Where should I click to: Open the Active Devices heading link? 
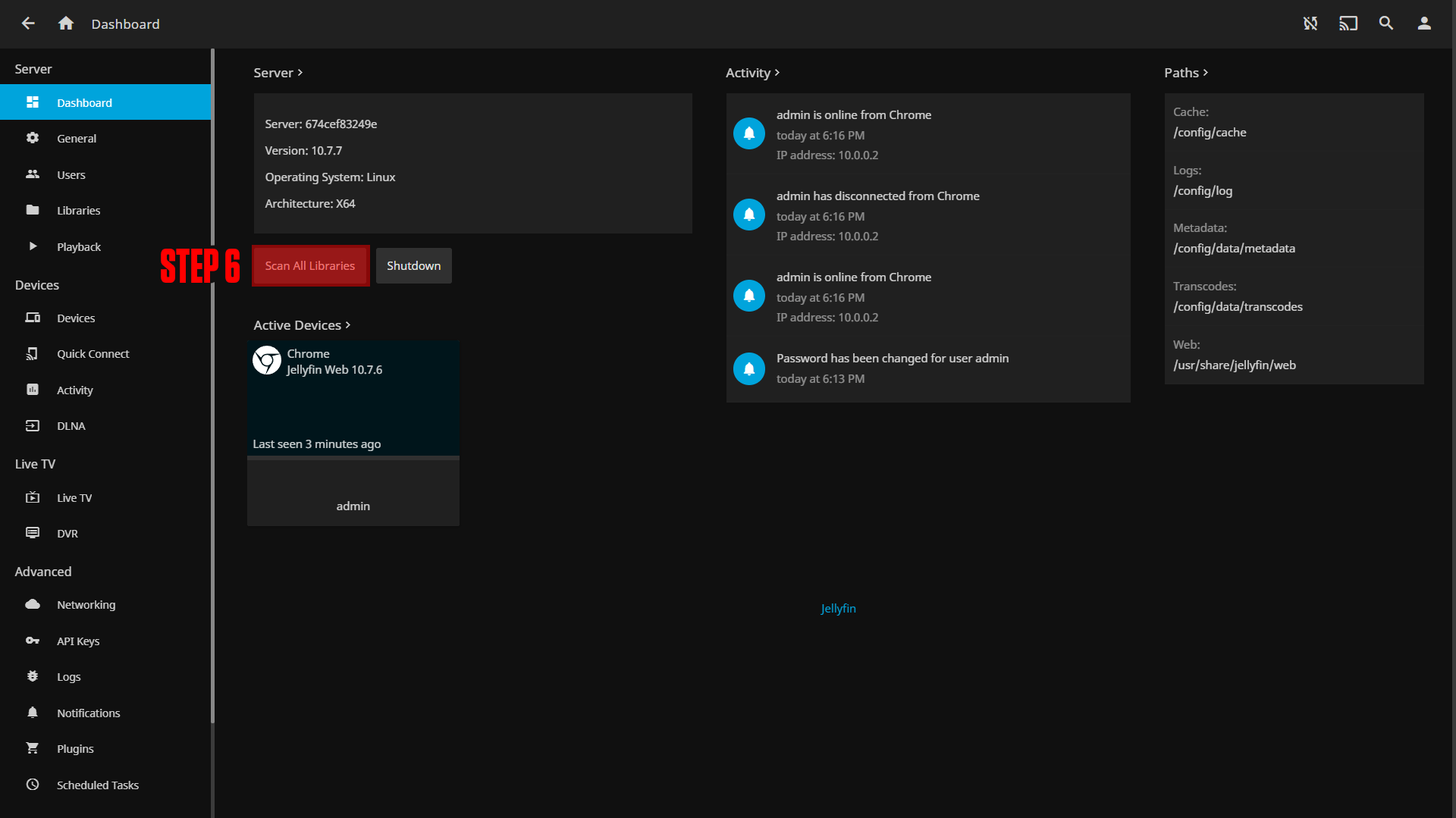pos(302,325)
